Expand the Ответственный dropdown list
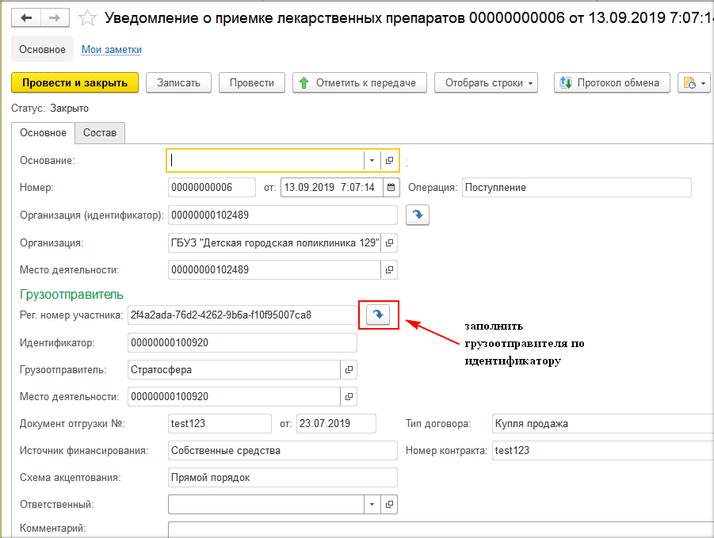Screen dimensions: 714x538 [x=371, y=504]
